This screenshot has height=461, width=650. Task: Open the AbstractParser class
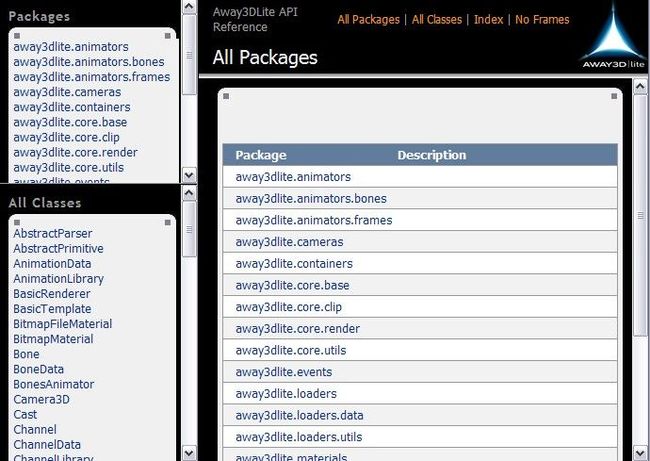(53, 233)
